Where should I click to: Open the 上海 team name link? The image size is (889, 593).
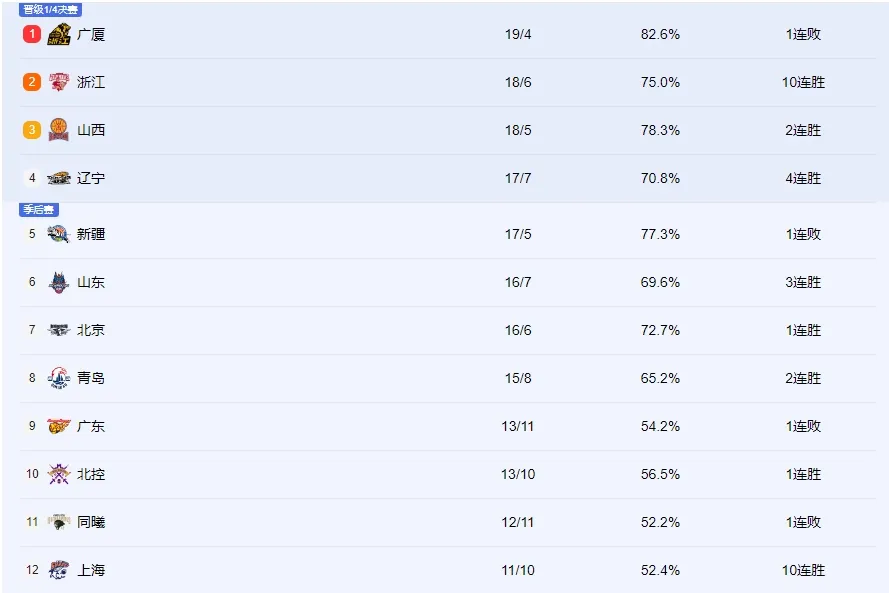coord(91,570)
